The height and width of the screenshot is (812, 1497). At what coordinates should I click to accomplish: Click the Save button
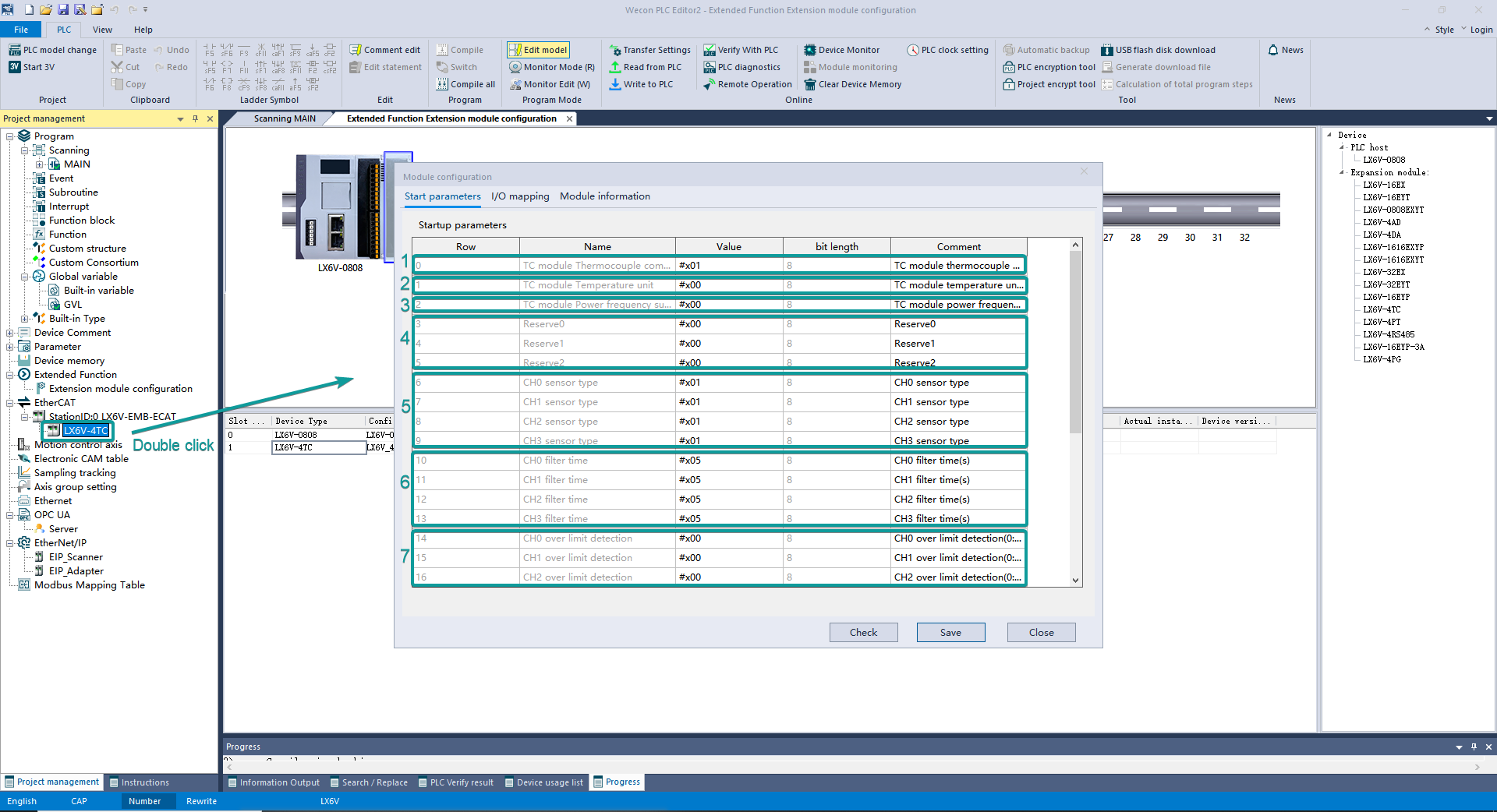click(x=950, y=633)
